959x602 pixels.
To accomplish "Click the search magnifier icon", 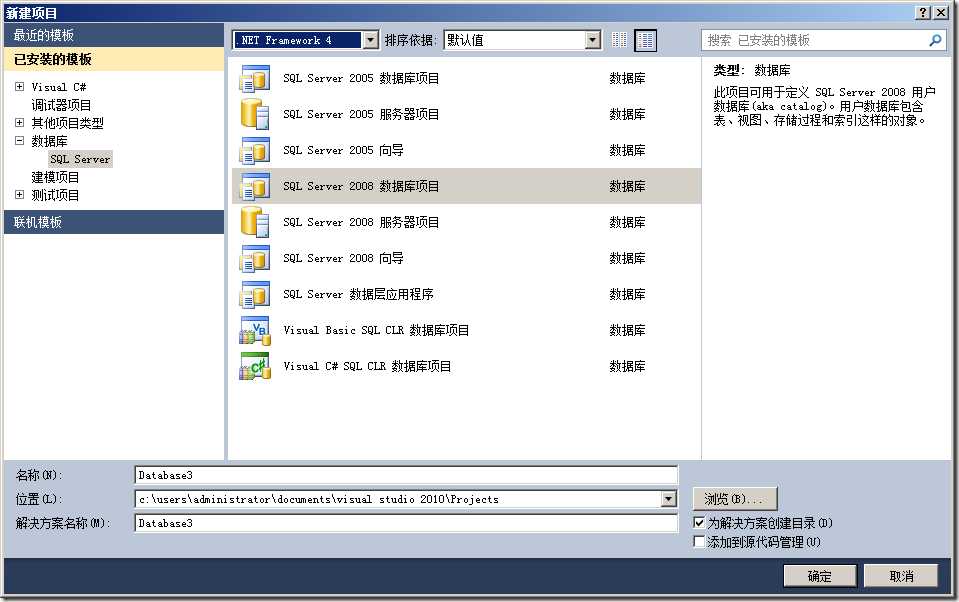I will pyautogui.click(x=935, y=40).
